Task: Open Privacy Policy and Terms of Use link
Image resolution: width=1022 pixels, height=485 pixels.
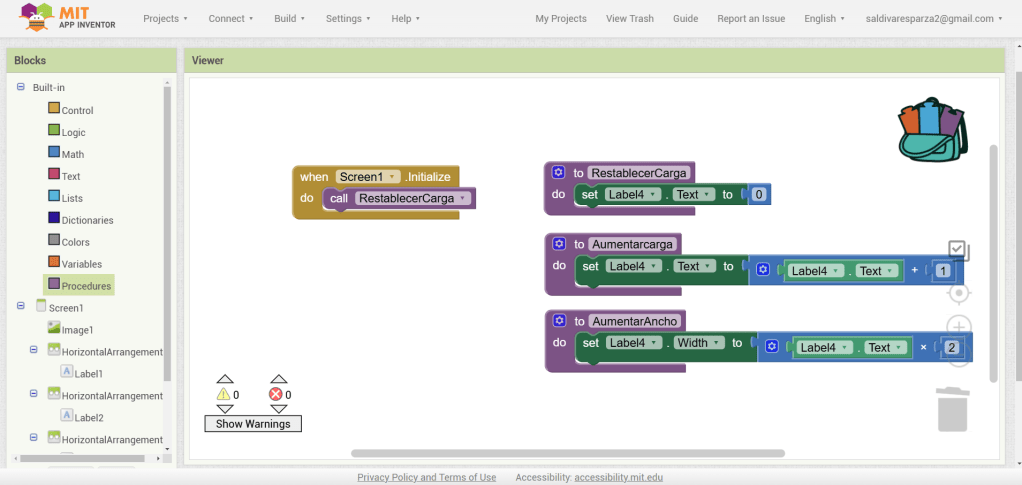Action: [426, 477]
